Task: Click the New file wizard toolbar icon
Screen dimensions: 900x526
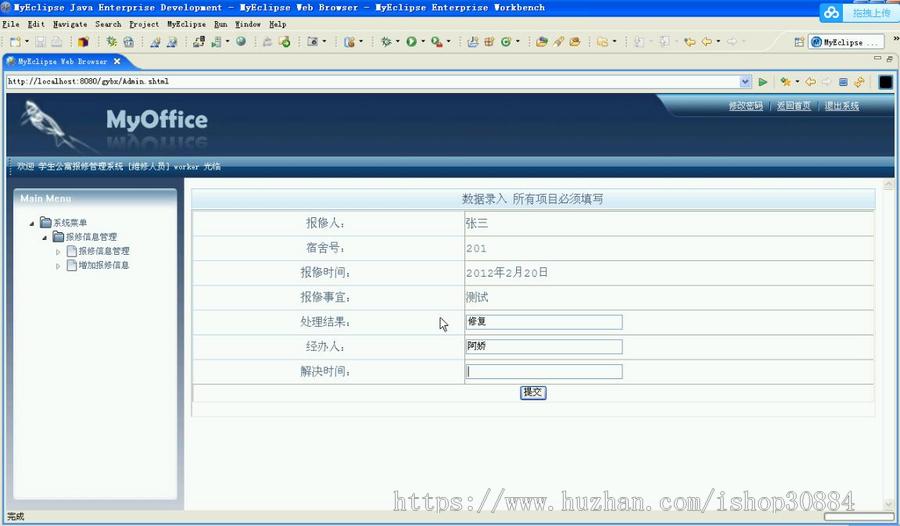Action: [15, 41]
